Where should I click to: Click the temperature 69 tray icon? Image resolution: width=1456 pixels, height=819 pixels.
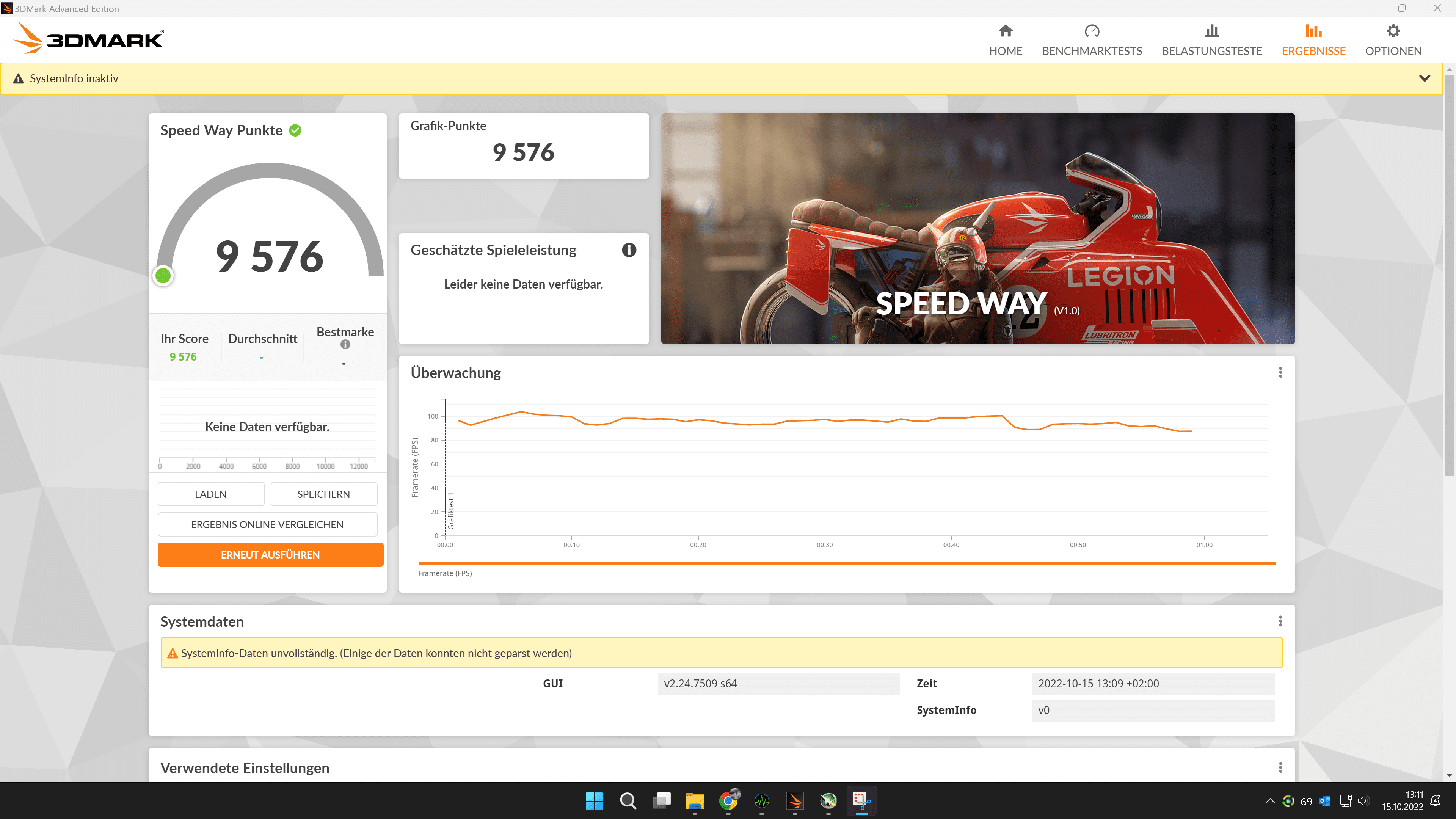click(x=1306, y=801)
